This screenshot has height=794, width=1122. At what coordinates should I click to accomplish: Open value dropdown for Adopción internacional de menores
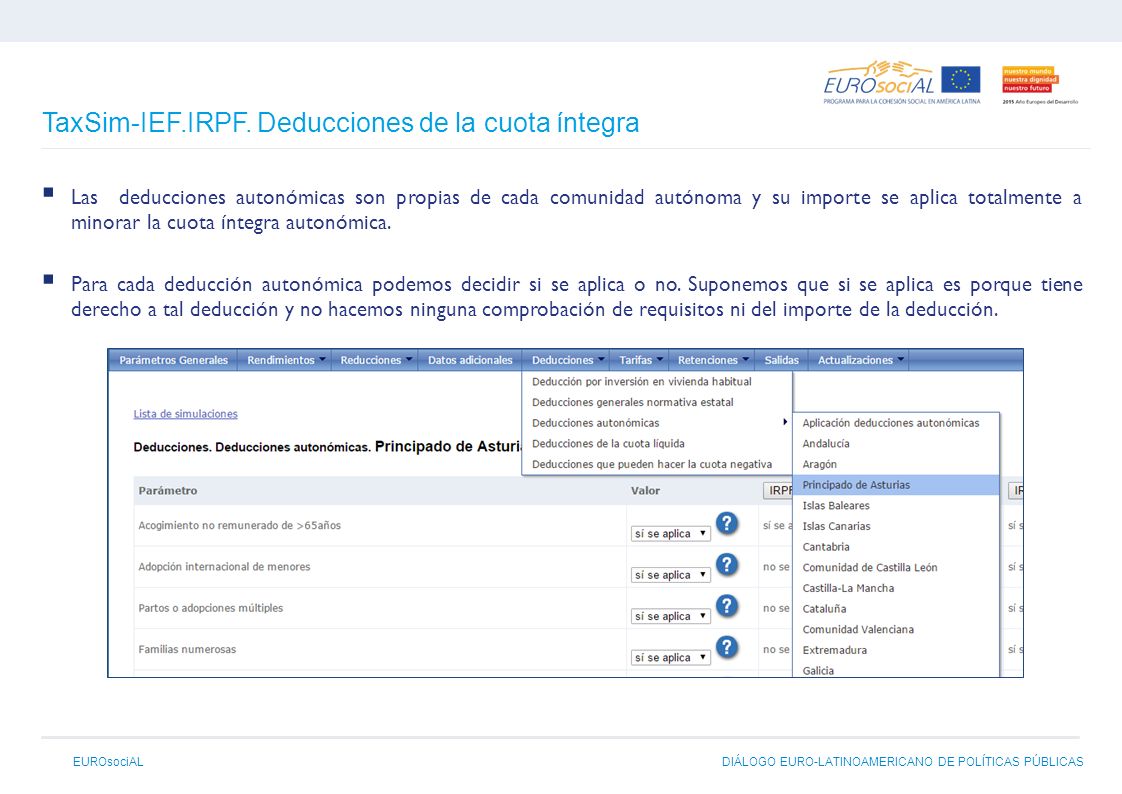pyautogui.click(x=670, y=575)
